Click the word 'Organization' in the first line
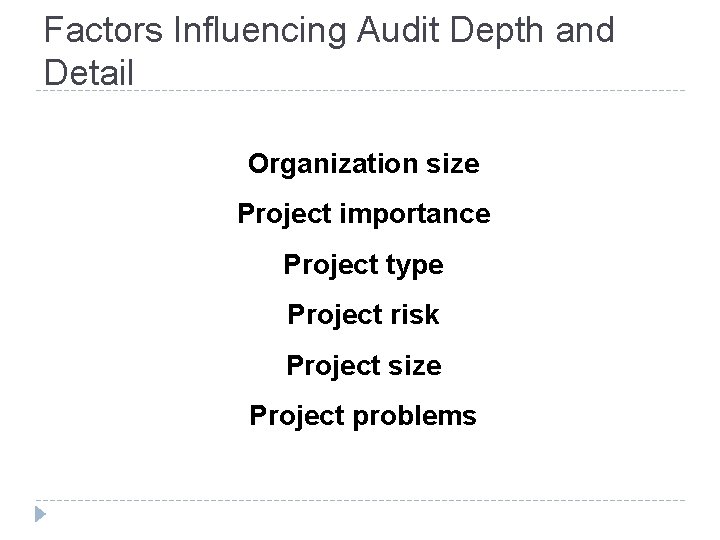This screenshot has height=540, width=720. tap(333, 164)
